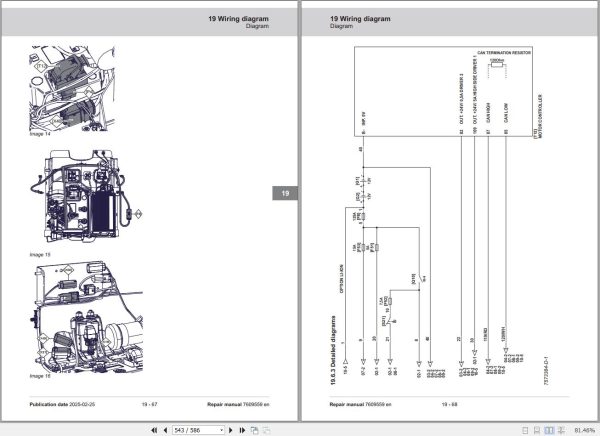600x436 pixels.
Task: Click the 'Image 15' caption
Action: click(x=40, y=255)
